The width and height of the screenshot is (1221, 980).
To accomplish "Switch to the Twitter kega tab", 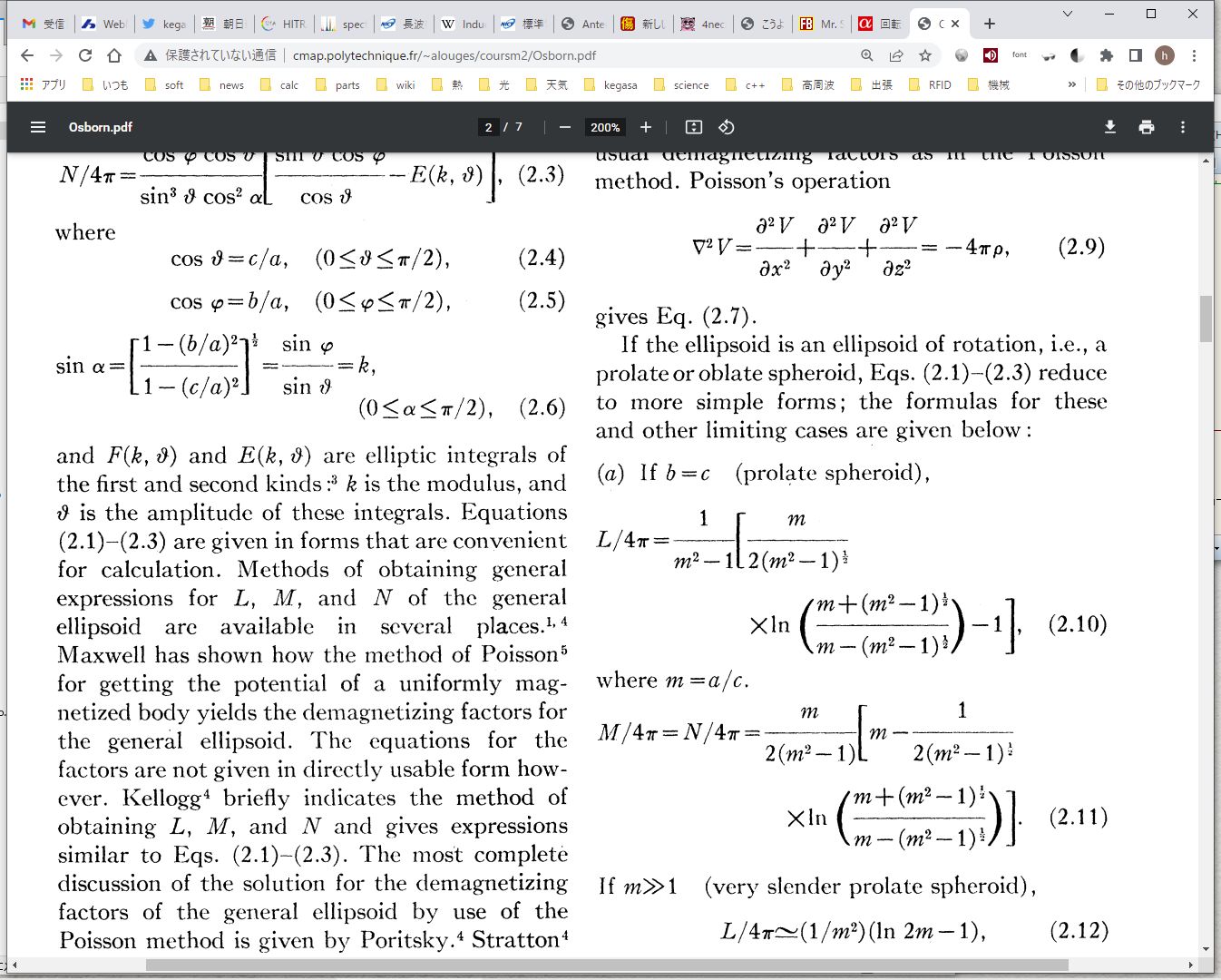I will coord(162,24).
